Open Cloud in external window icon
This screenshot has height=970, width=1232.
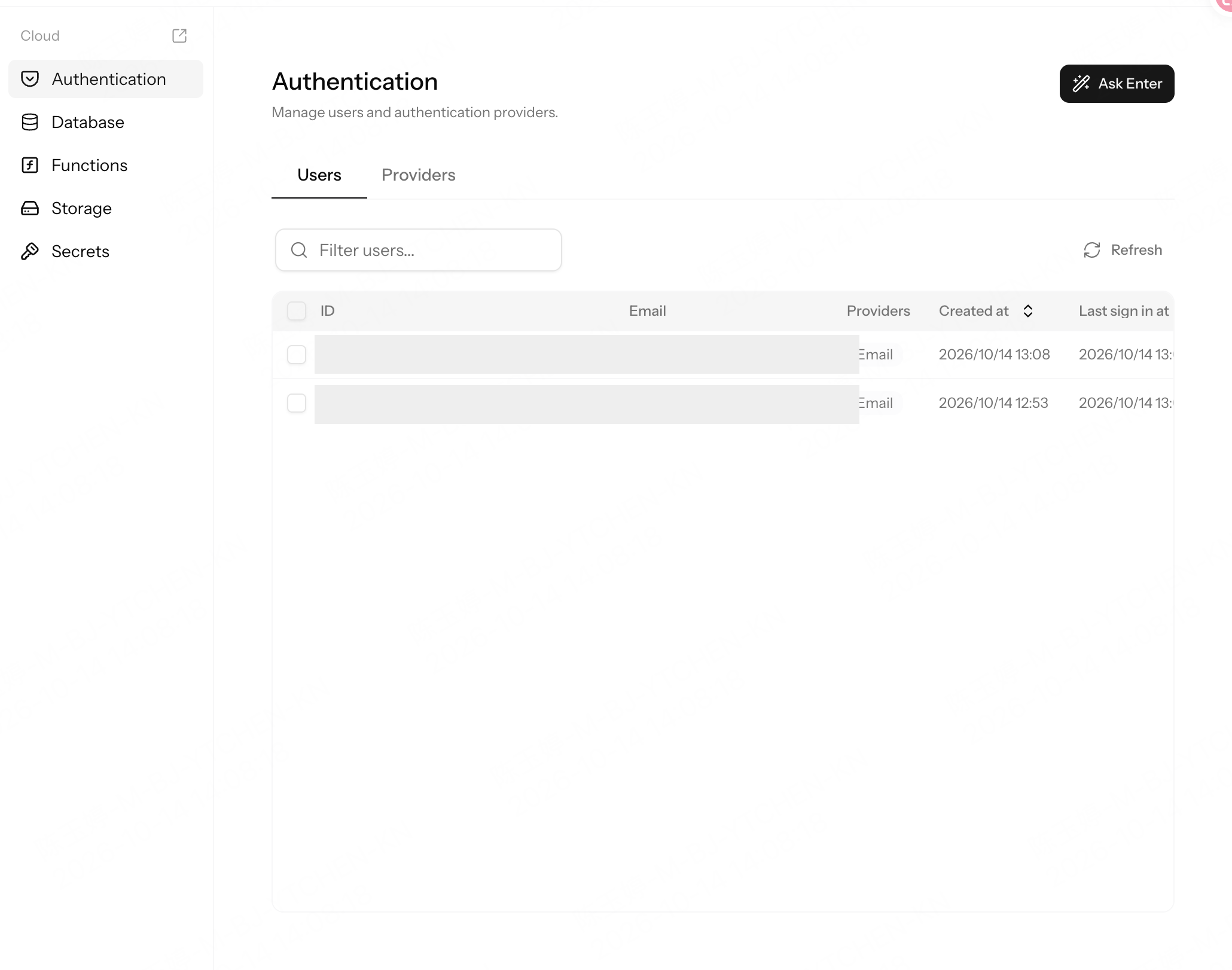click(x=179, y=36)
